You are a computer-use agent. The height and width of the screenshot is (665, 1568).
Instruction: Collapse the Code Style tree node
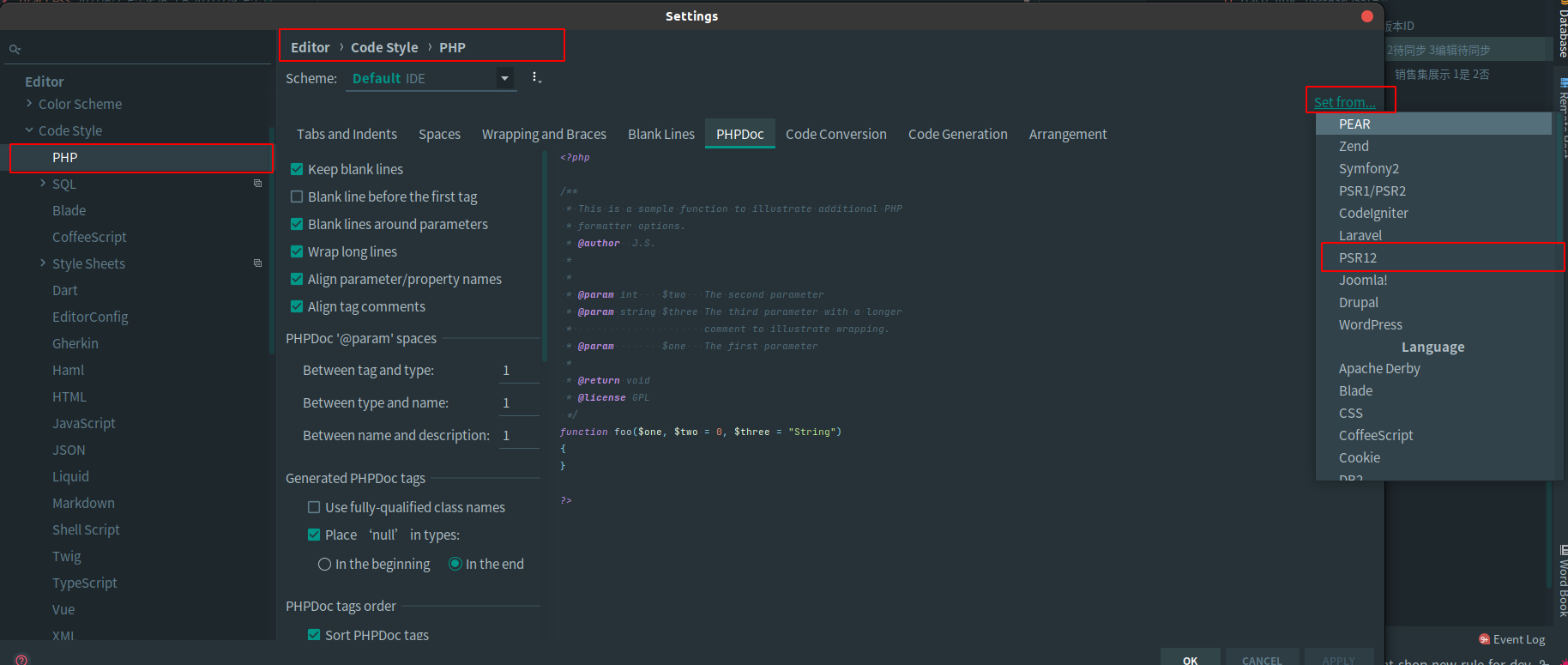point(29,130)
